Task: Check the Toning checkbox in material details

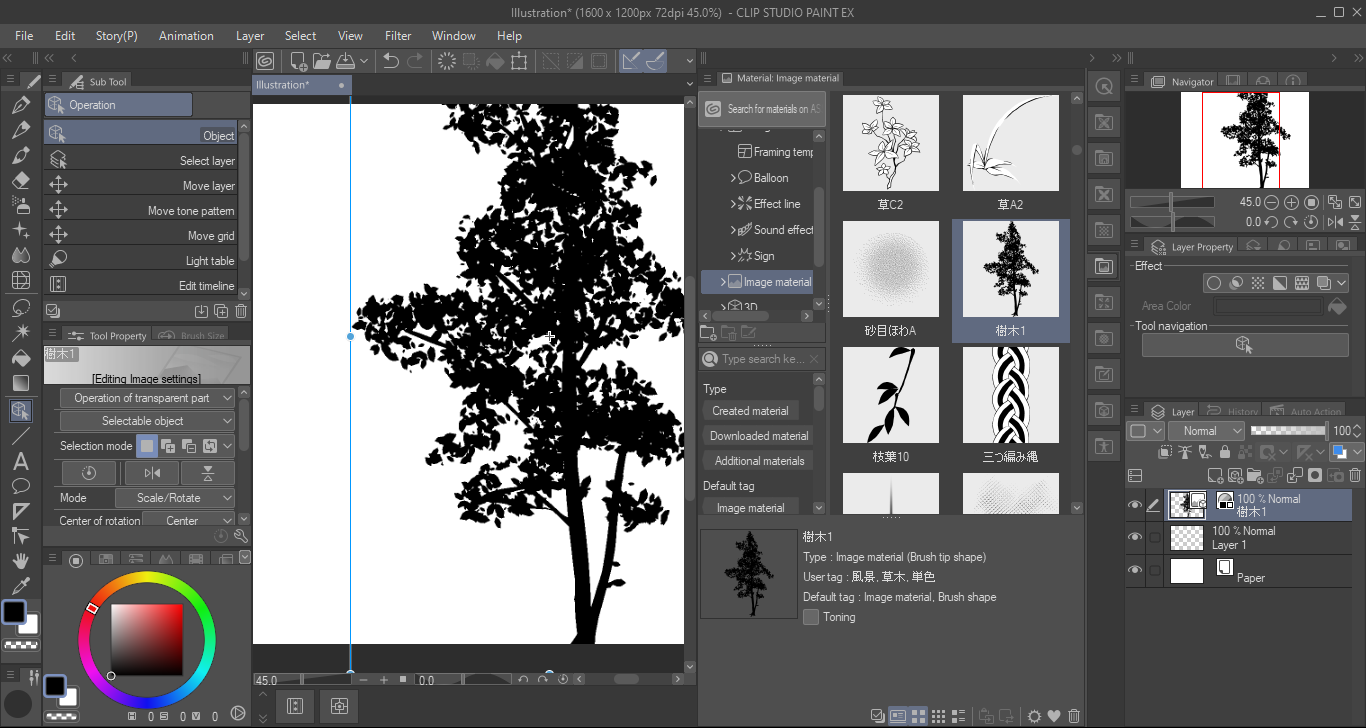Action: pyautogui.click(x=811, y=617)
